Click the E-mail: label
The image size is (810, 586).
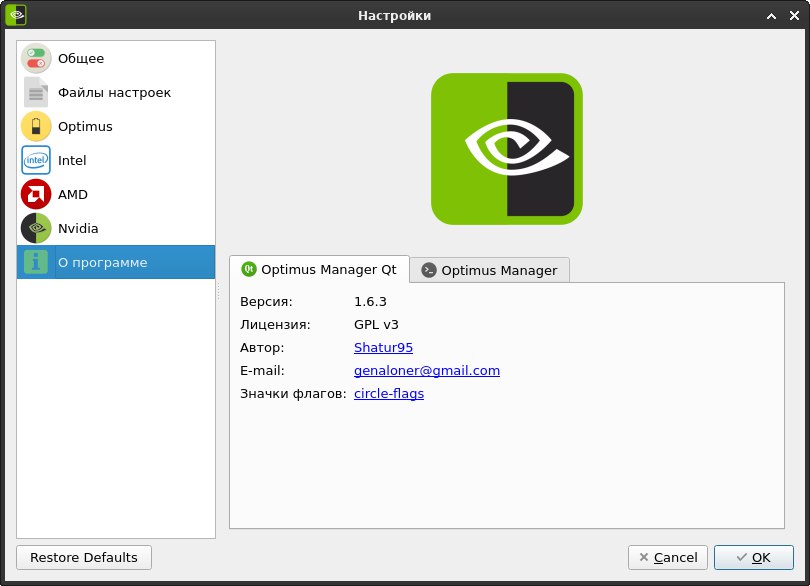click(x=262, y=371)
